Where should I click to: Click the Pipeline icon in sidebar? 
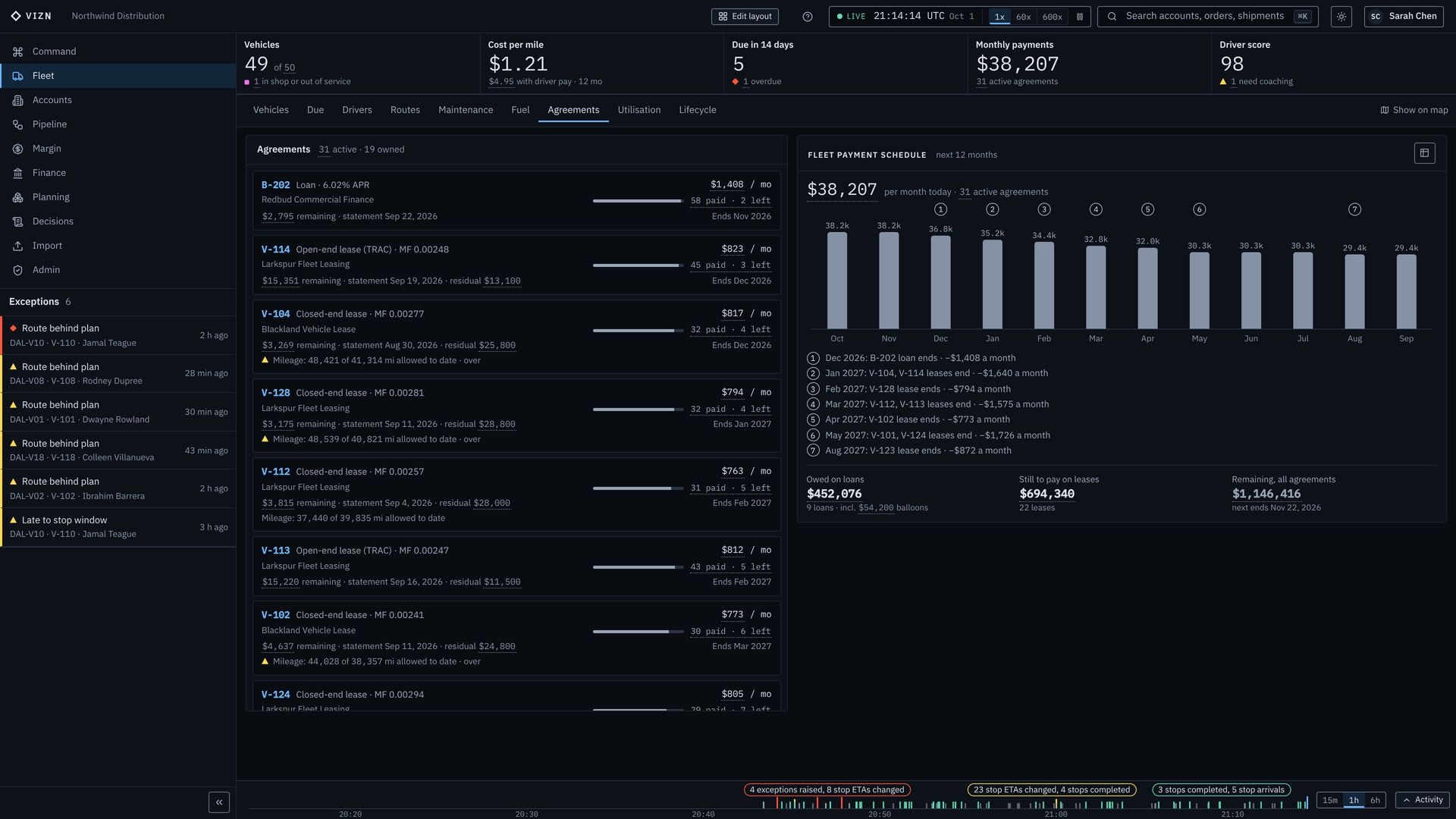click(17, 124)
